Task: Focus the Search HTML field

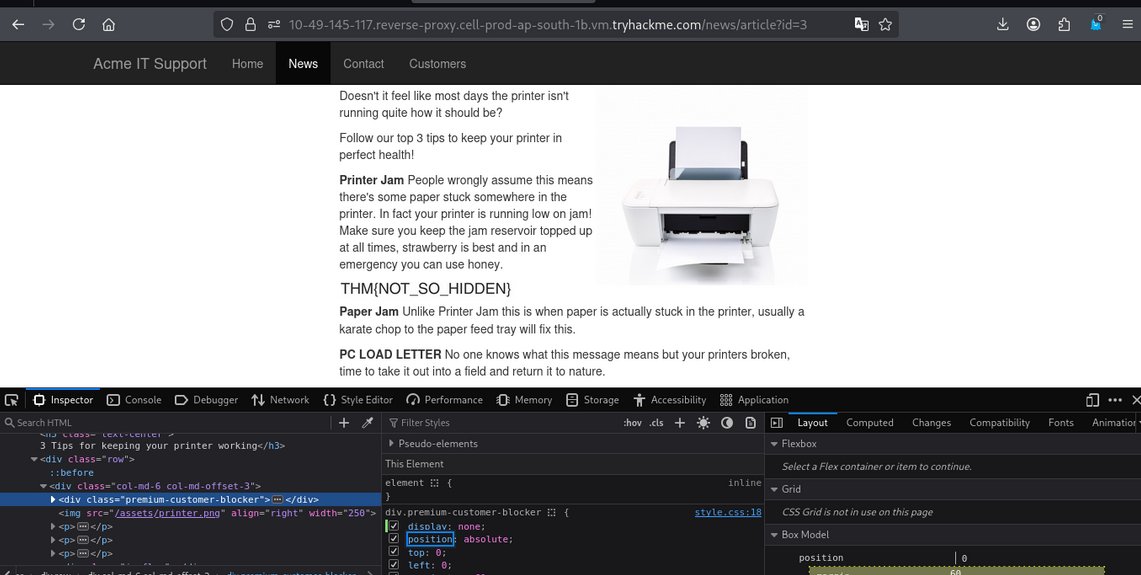Action: [x=167, y=423]
